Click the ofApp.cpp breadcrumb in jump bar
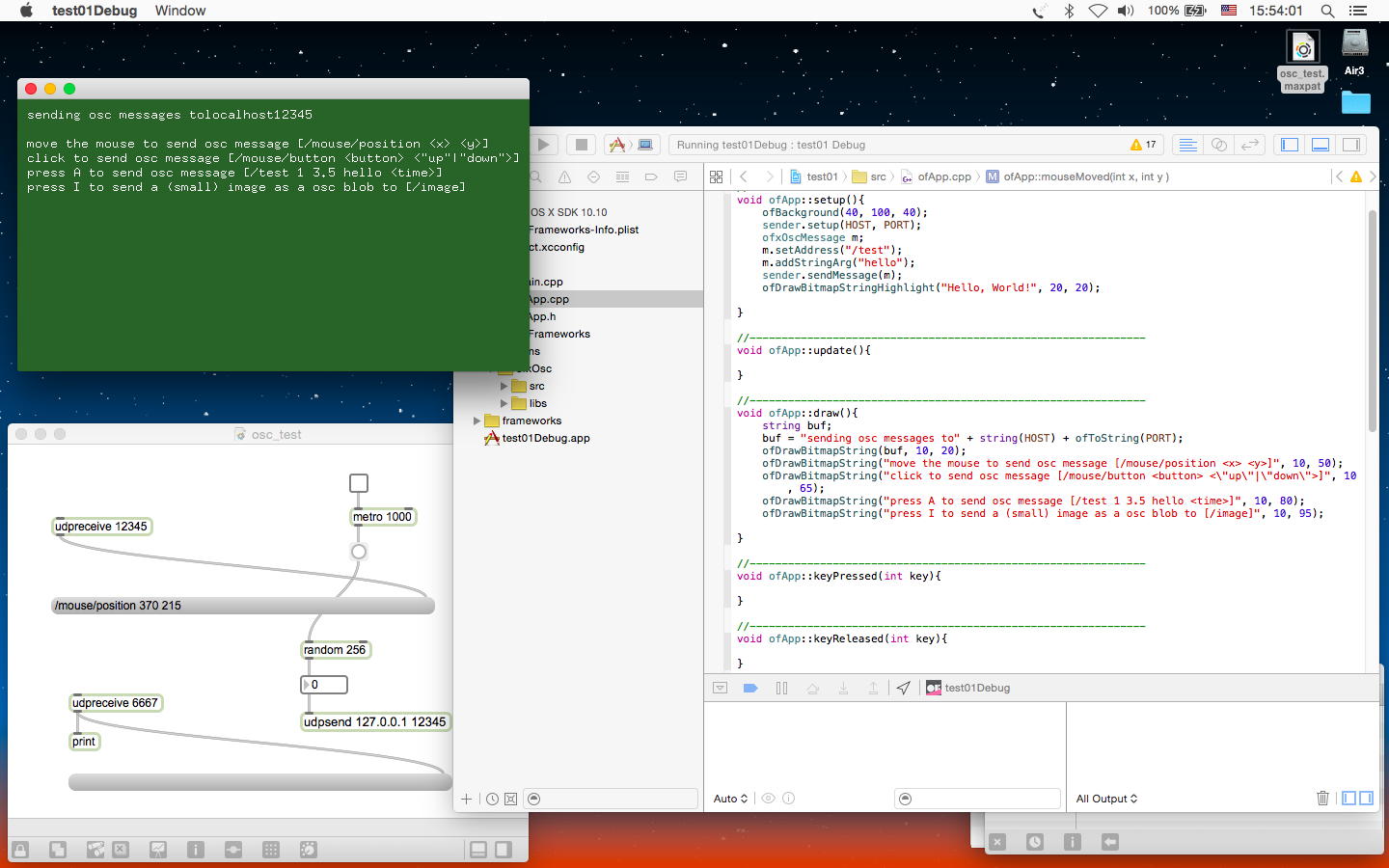This screenshot has height=868, width=1389. click(943, 176)
